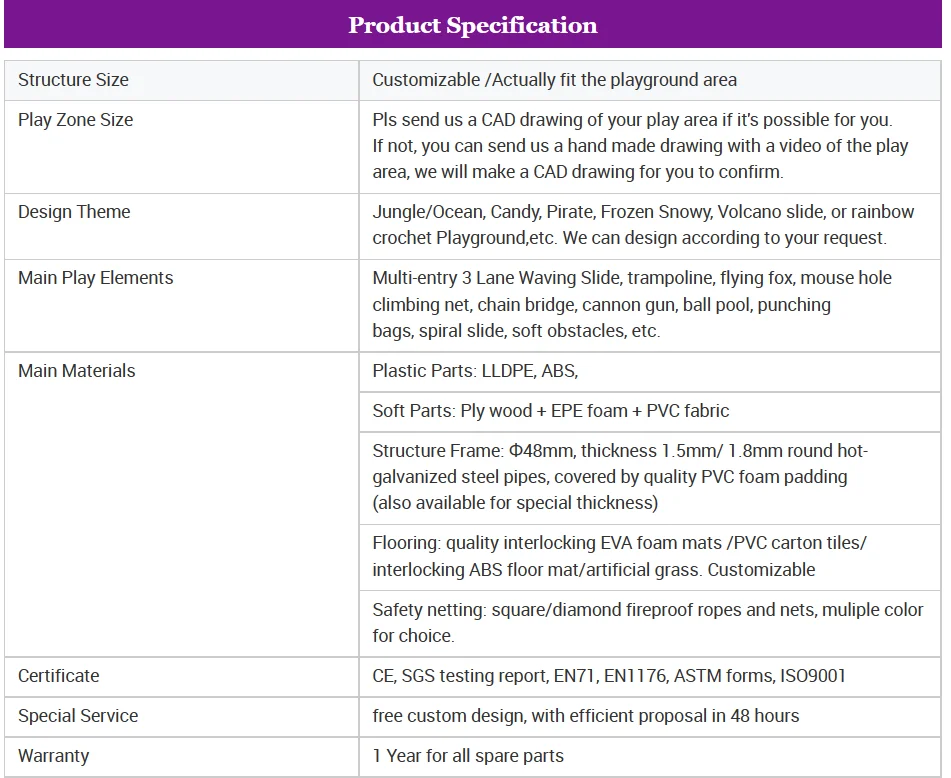This screenshot has width=951, height=778.
Task: Click the Plastic Parts: LLDPE, ABS row
Action: point(475,371)
